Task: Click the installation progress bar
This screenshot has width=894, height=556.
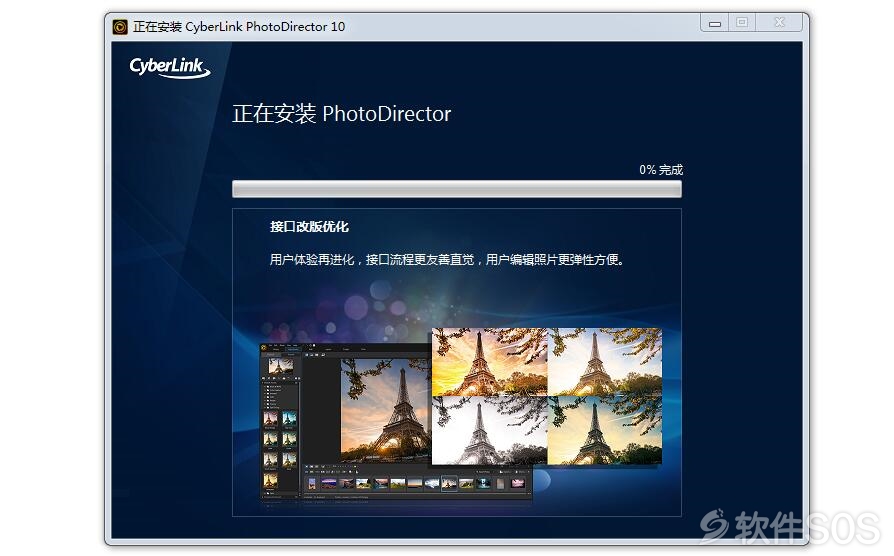Action: 457,189
